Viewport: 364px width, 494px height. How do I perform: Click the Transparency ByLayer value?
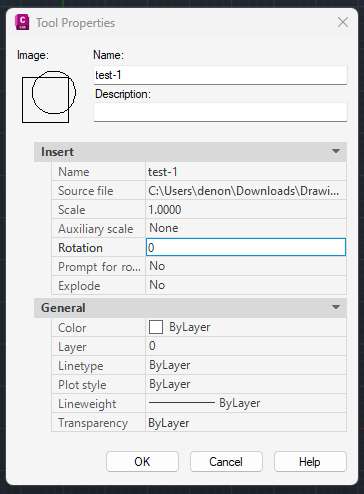point(246,423)
